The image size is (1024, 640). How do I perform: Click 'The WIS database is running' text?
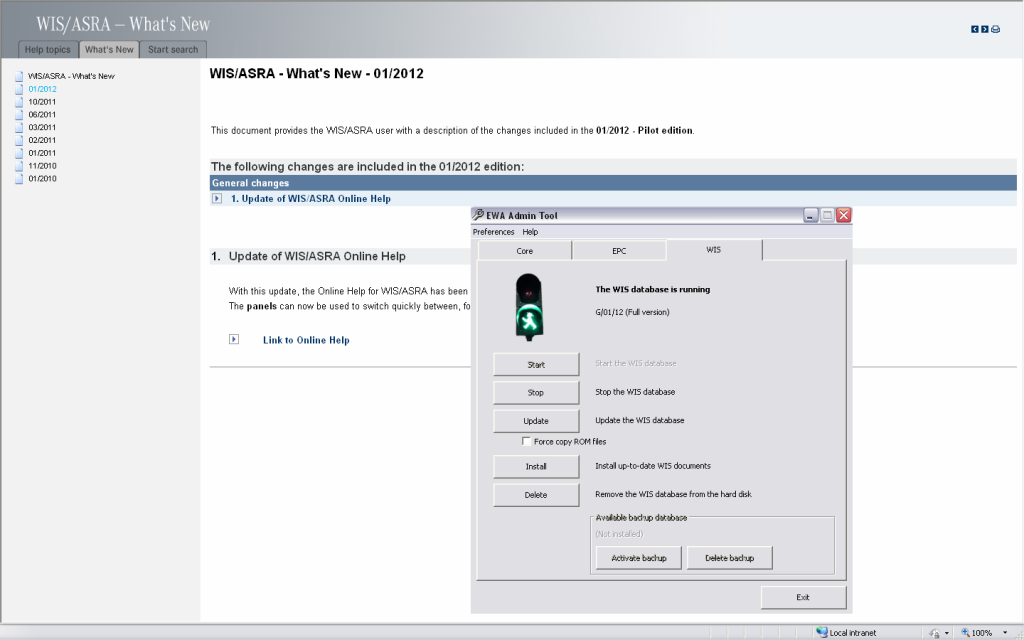tap(652, 289)
